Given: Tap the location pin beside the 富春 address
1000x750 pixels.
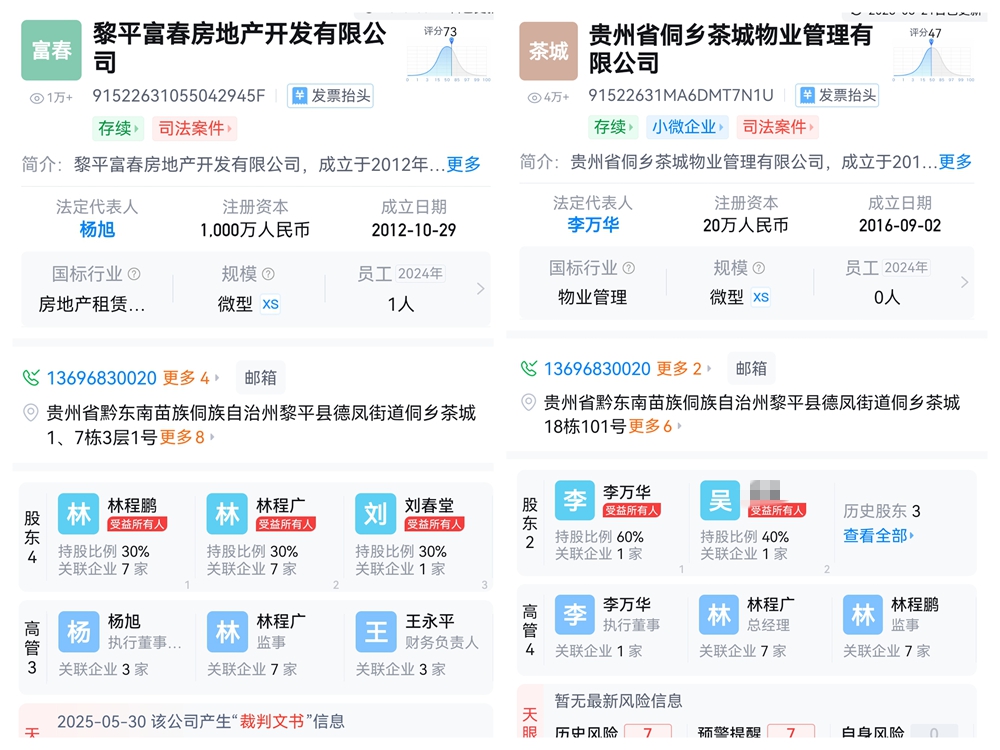Looking at the screenshot, I should (x=31, y=413).
